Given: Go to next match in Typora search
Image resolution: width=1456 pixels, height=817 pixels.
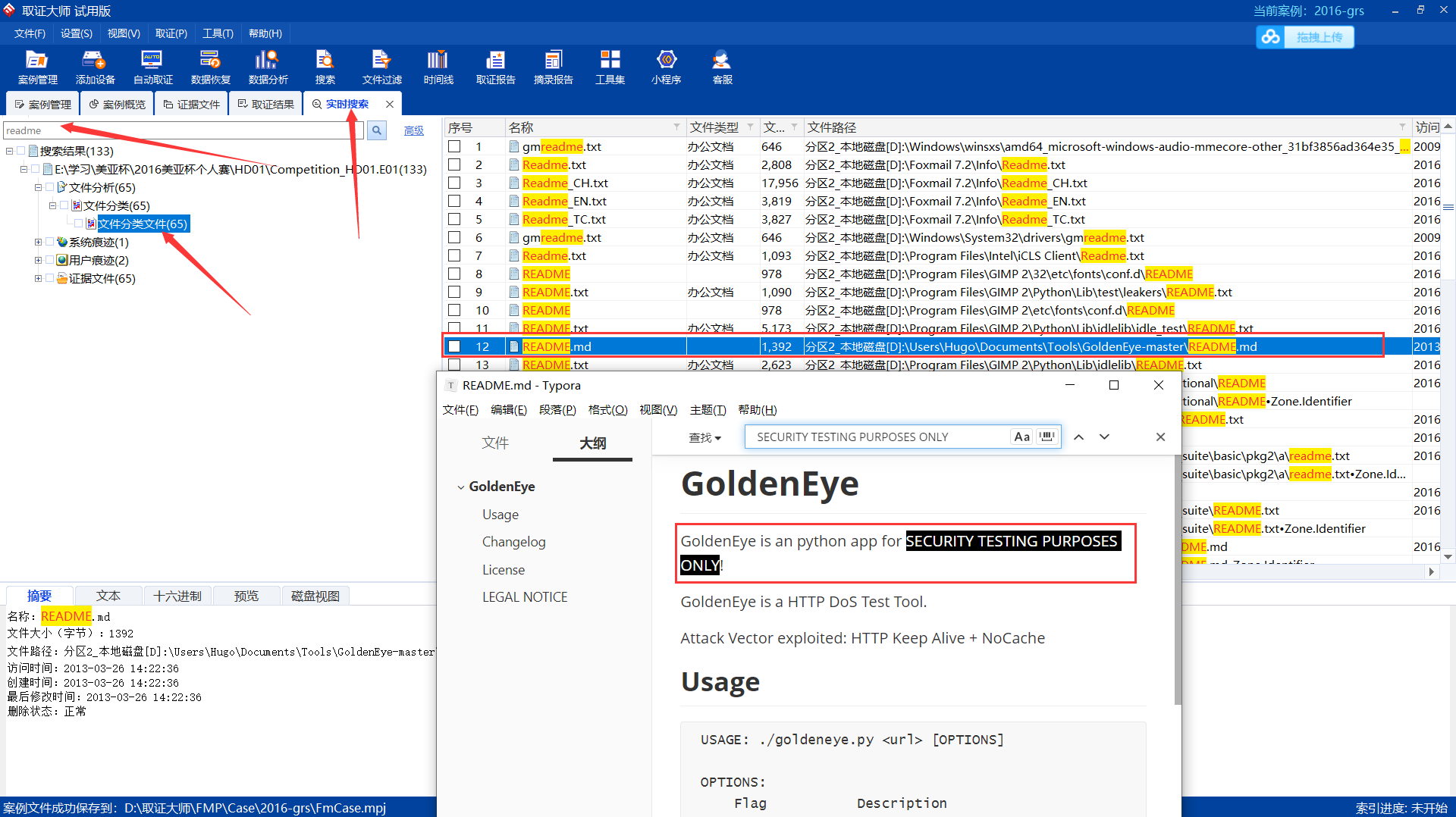Looking at the screenshot, I should pyautogui.click(x=1104, y=437).
